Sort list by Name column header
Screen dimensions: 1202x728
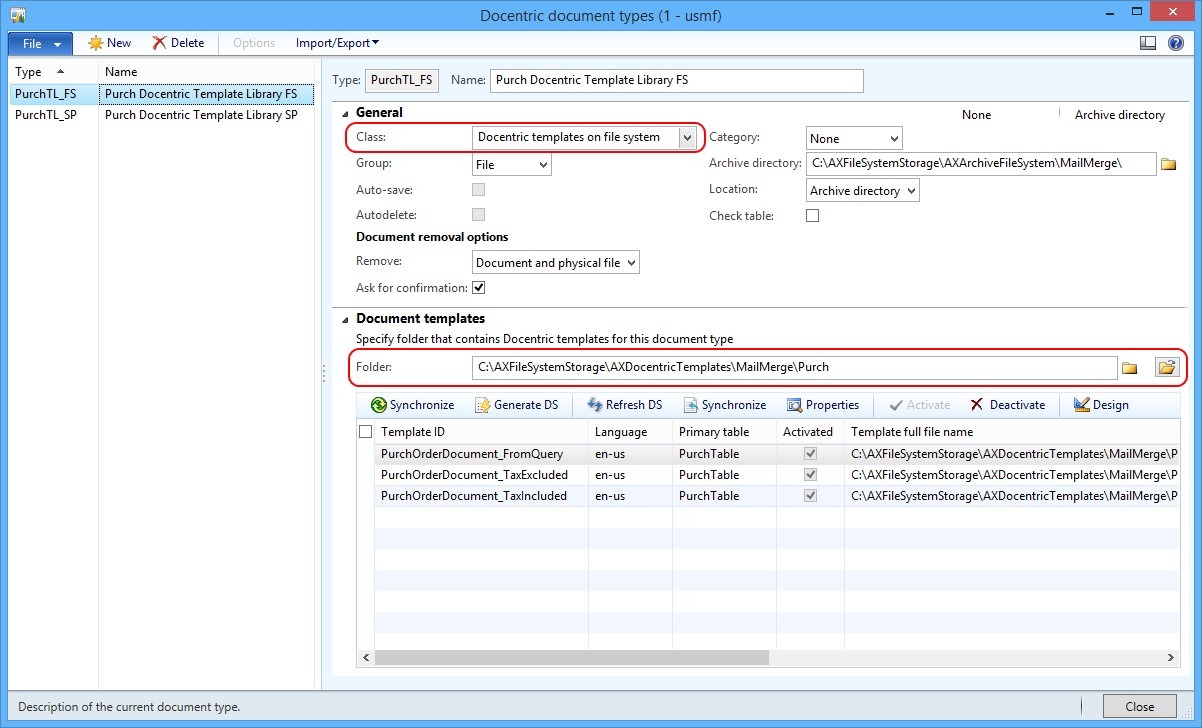(207, 72)
